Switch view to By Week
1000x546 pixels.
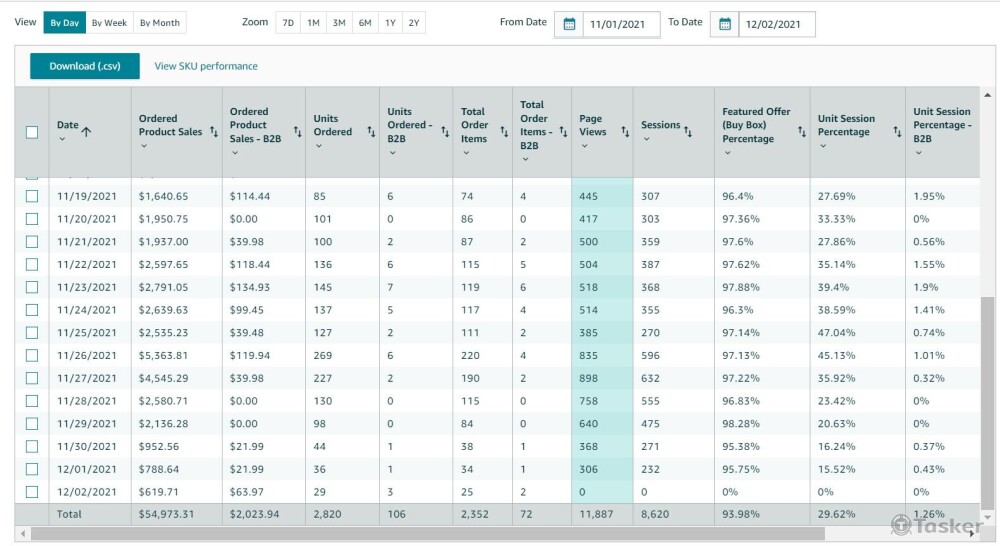click(x=109, y=23)
